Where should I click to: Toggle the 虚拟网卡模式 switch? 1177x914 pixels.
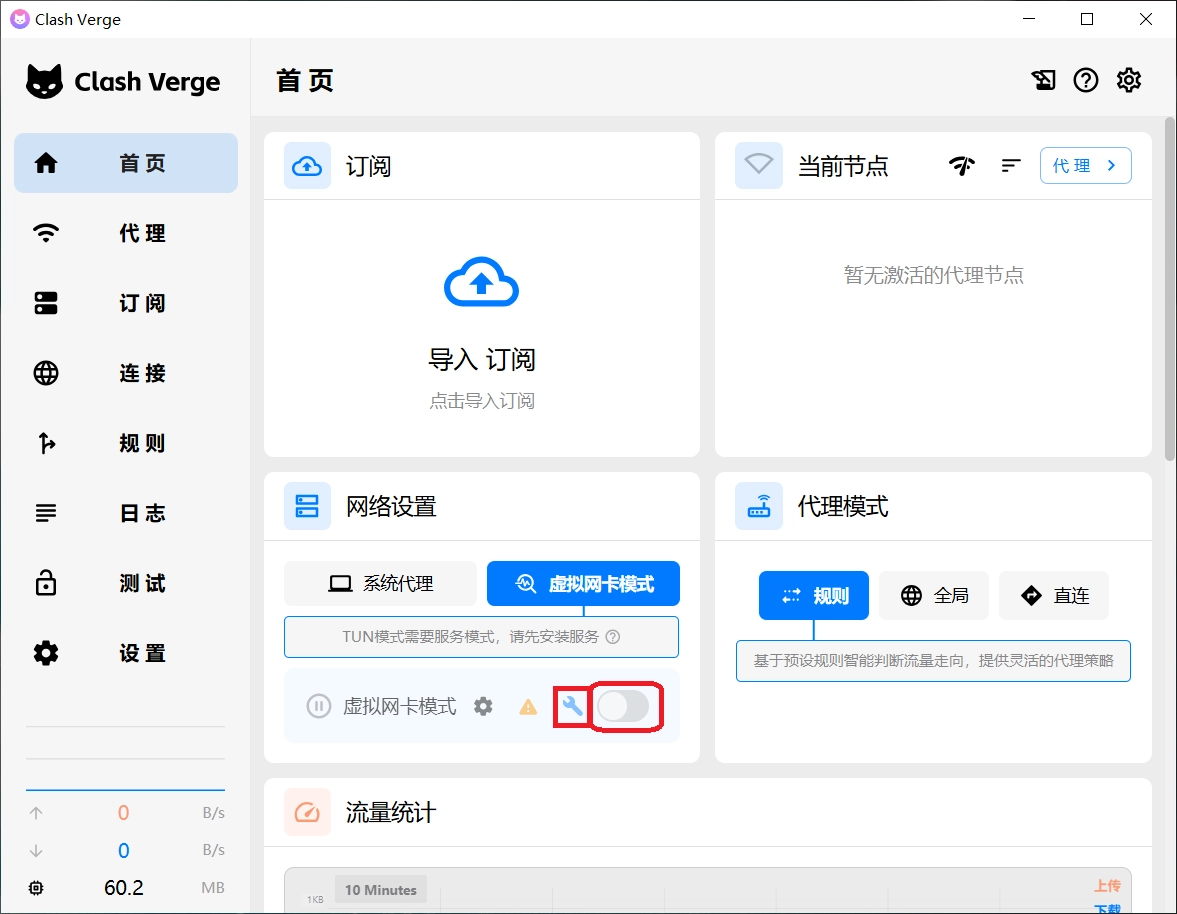[x=624, y=706]
